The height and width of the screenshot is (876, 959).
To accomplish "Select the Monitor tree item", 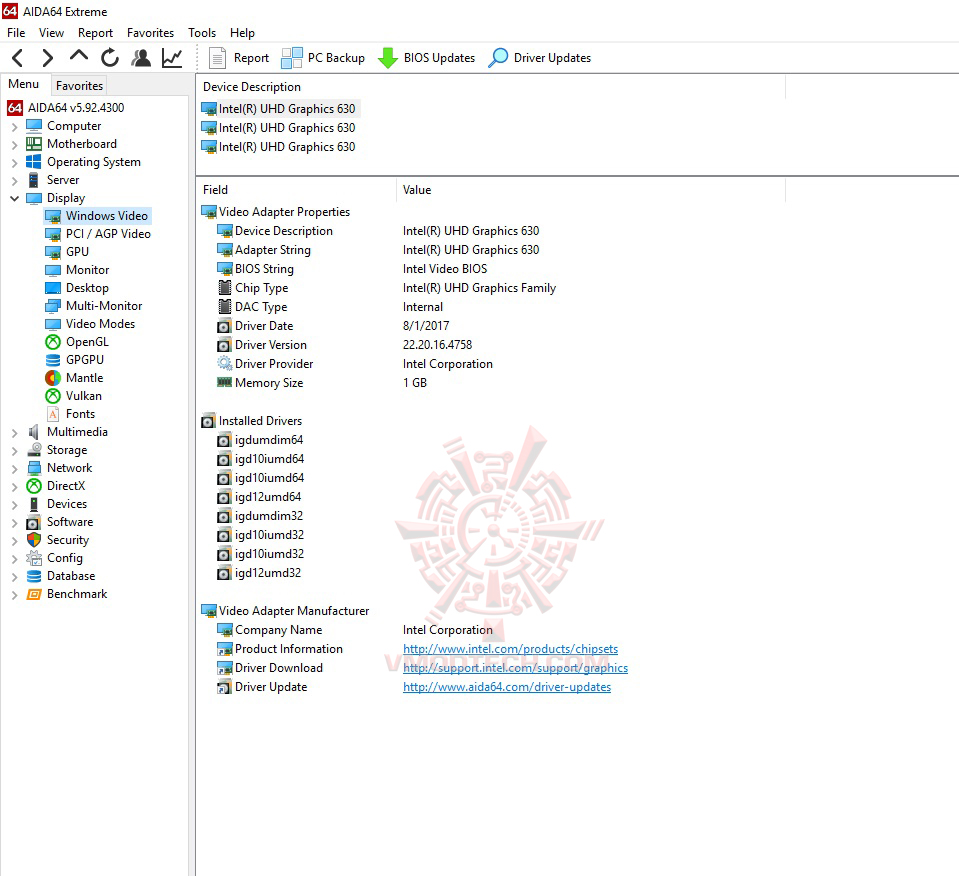I will click(x=78, y=270).
